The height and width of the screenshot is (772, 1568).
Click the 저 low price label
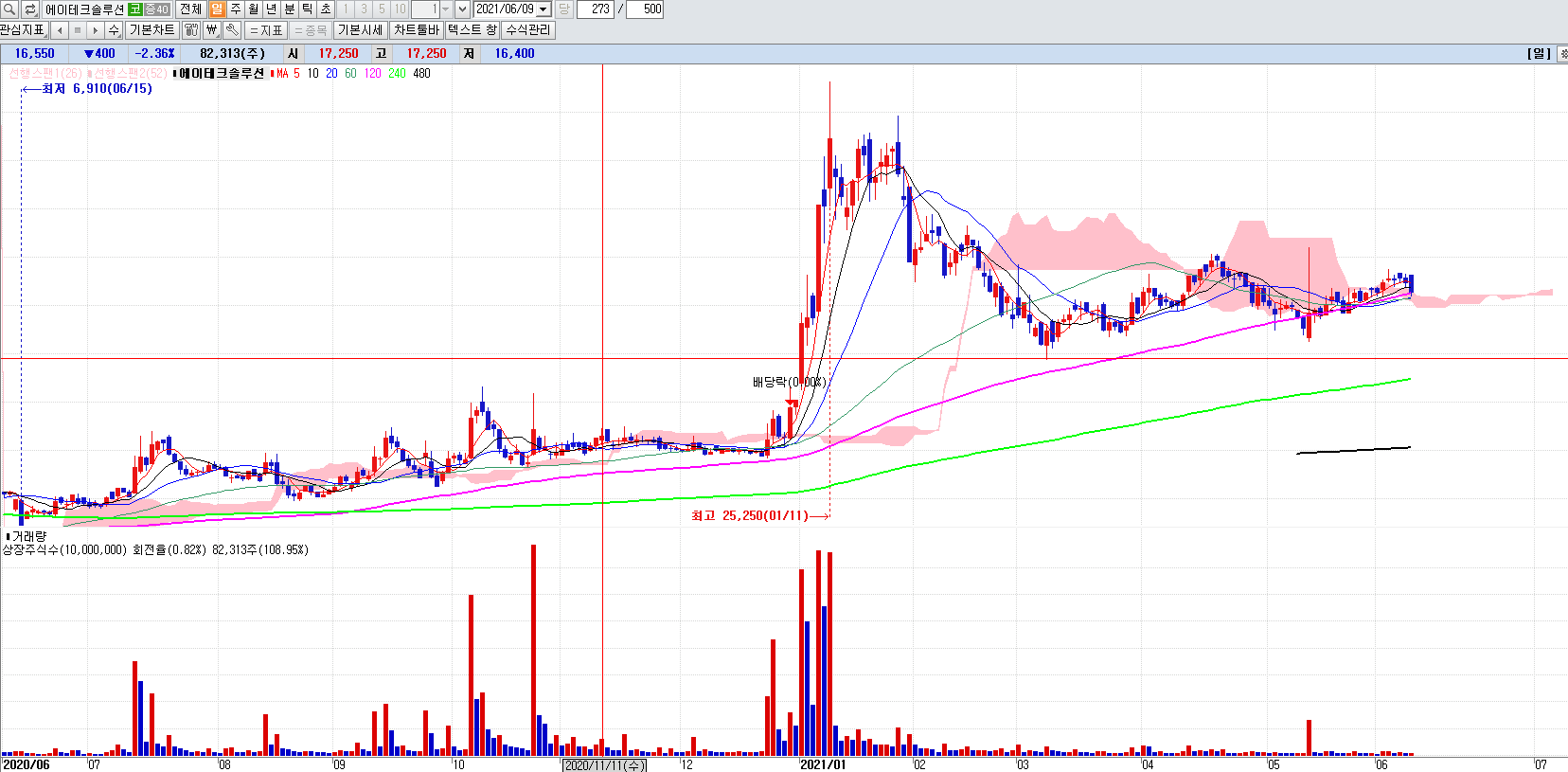[x=469, y=54]
